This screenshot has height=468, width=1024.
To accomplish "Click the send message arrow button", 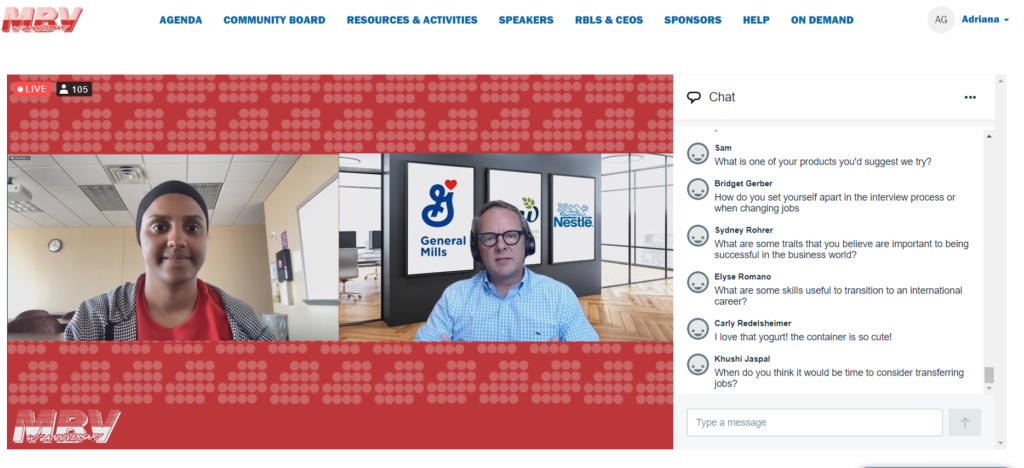I will (964, 422).
